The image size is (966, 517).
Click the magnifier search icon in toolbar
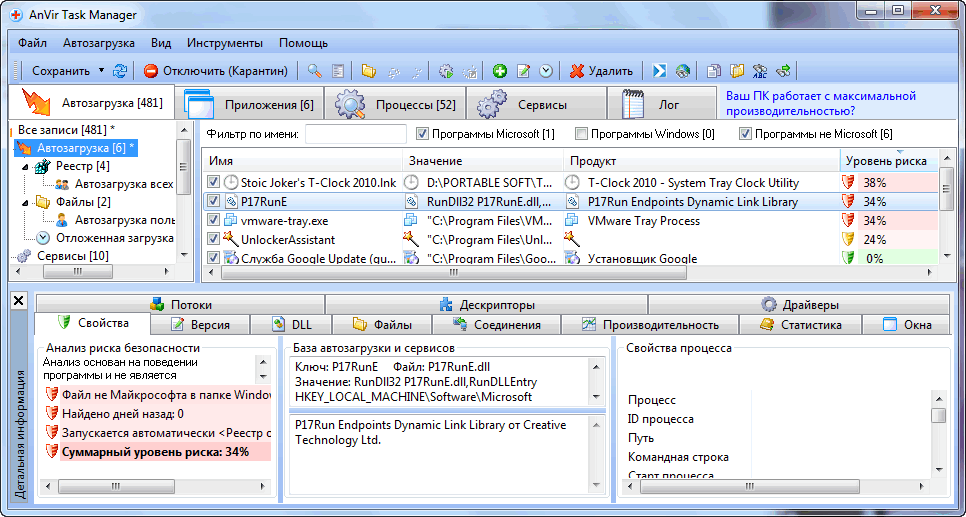click(x=314, y=71)
